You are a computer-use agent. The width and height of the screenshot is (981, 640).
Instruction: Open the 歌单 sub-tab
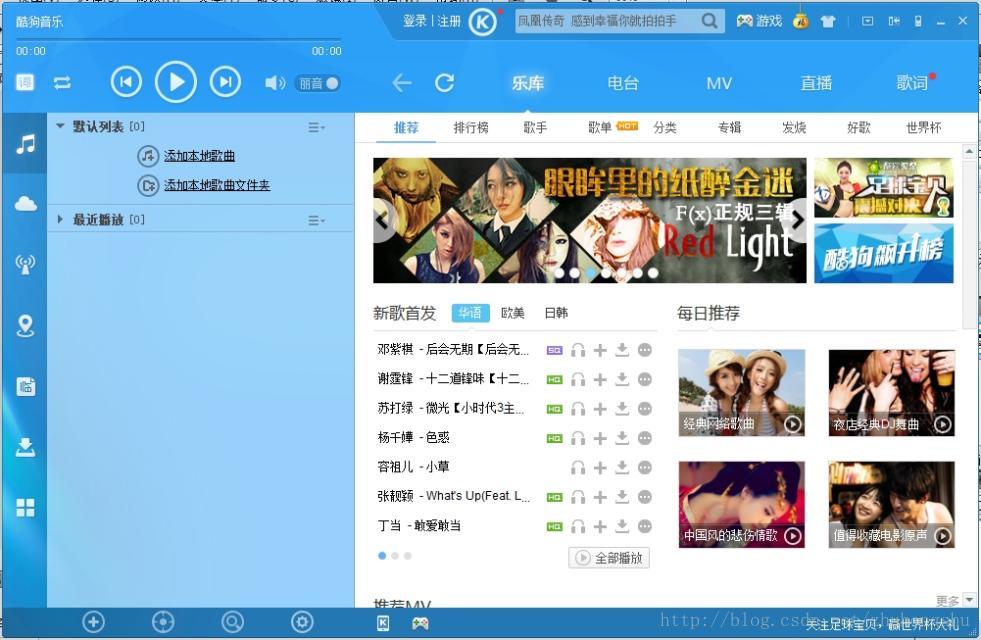point(600,128)
